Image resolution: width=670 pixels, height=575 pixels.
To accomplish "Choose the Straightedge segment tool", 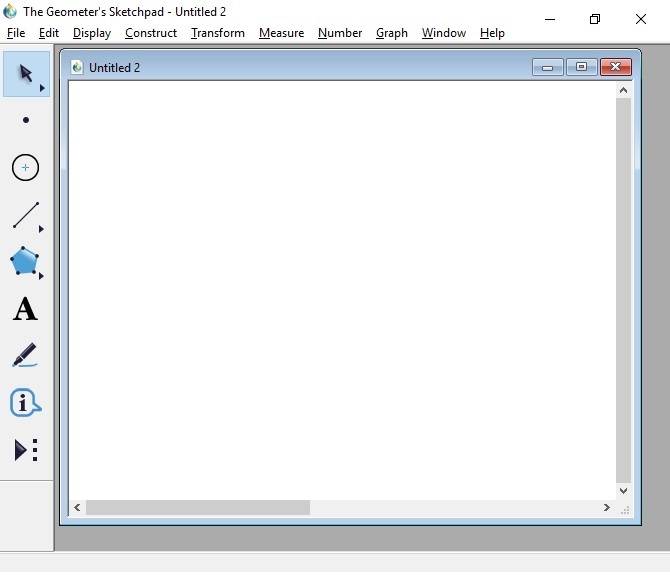I will point(25,215).
